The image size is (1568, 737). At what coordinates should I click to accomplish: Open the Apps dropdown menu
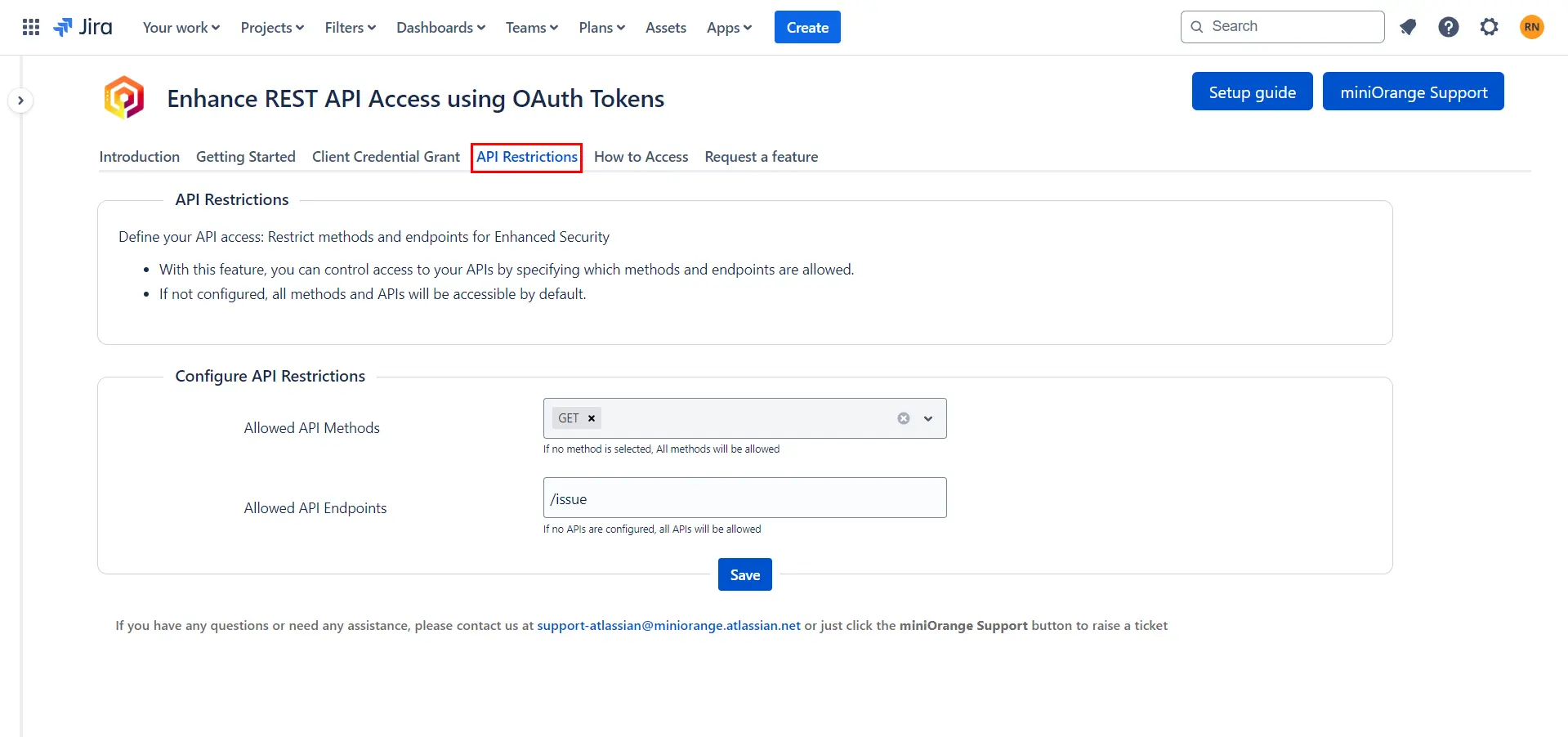pyautogui.click(x=730, y=28)
